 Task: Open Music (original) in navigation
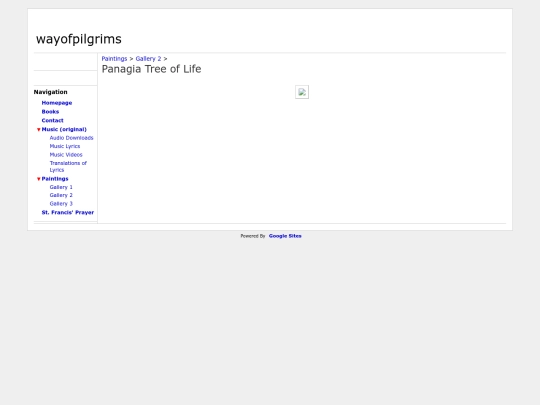coord(64,129)
